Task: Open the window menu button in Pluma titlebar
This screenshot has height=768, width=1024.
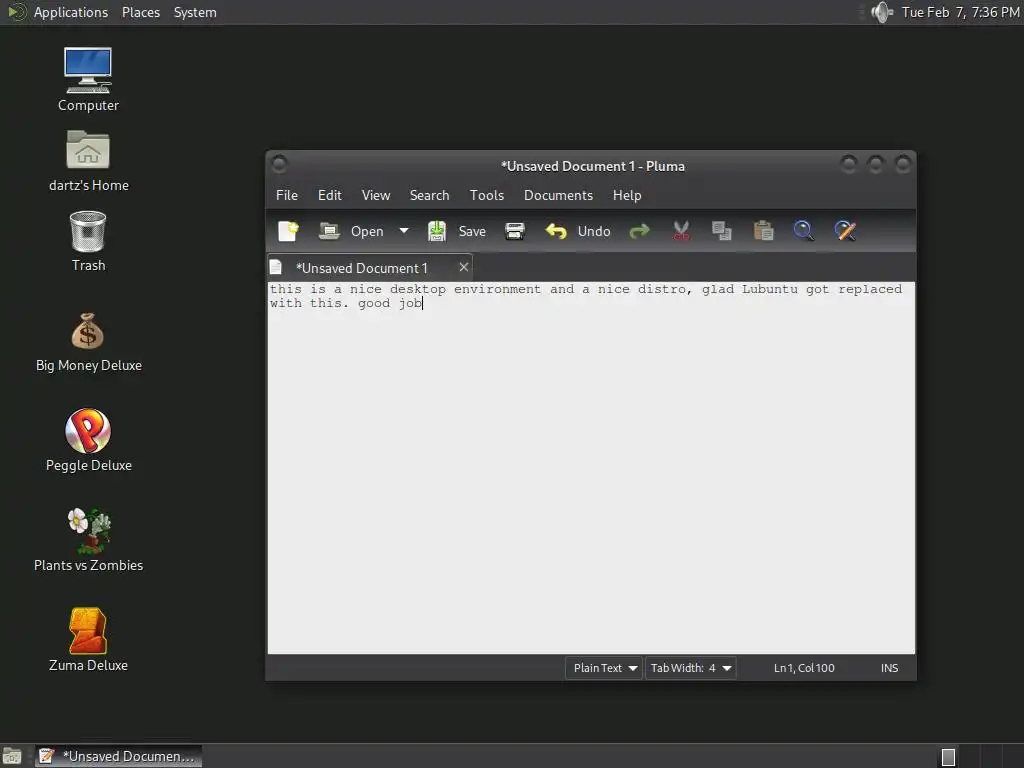Action: 279,164
